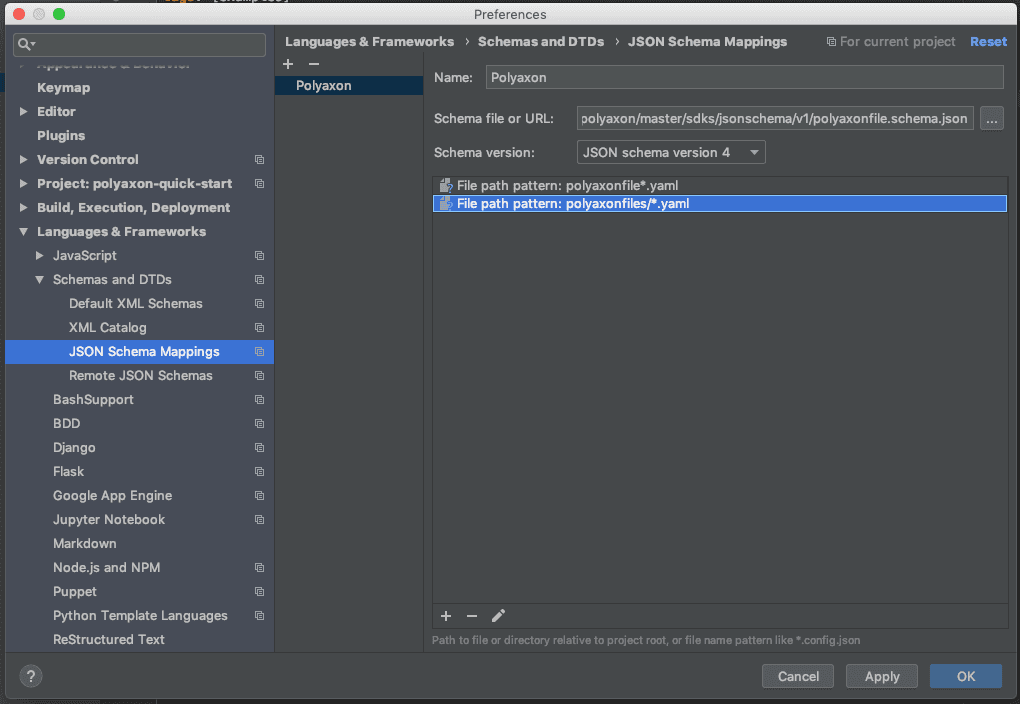The height and width of the screenshot is (704, 1020).
Task: Open Puppet settings page
Action: point(75,592)
